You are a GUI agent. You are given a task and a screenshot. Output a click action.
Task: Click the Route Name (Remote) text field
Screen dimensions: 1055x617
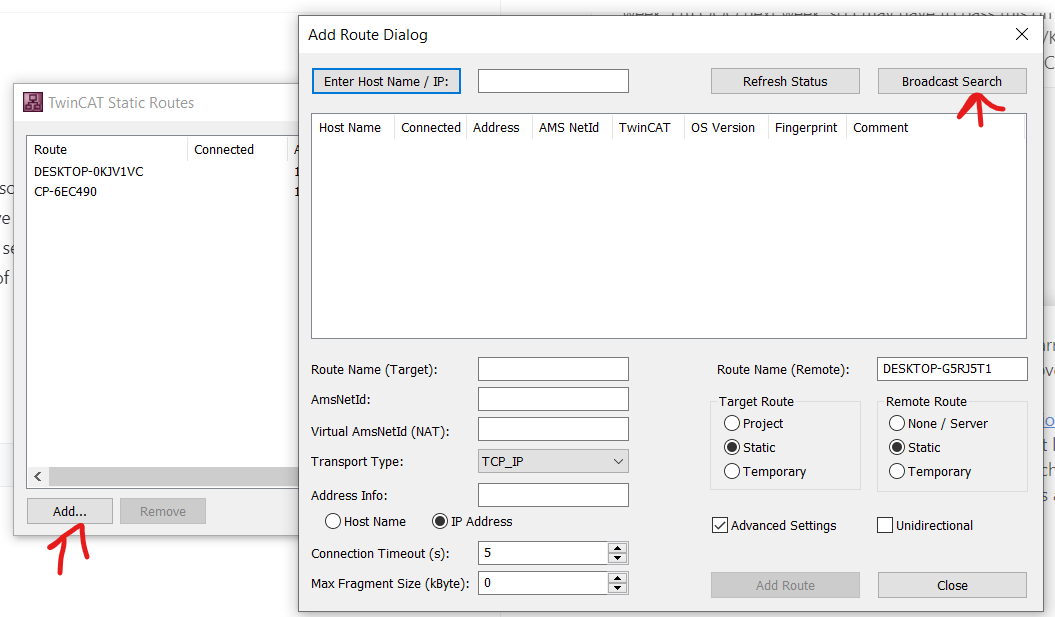951,369
